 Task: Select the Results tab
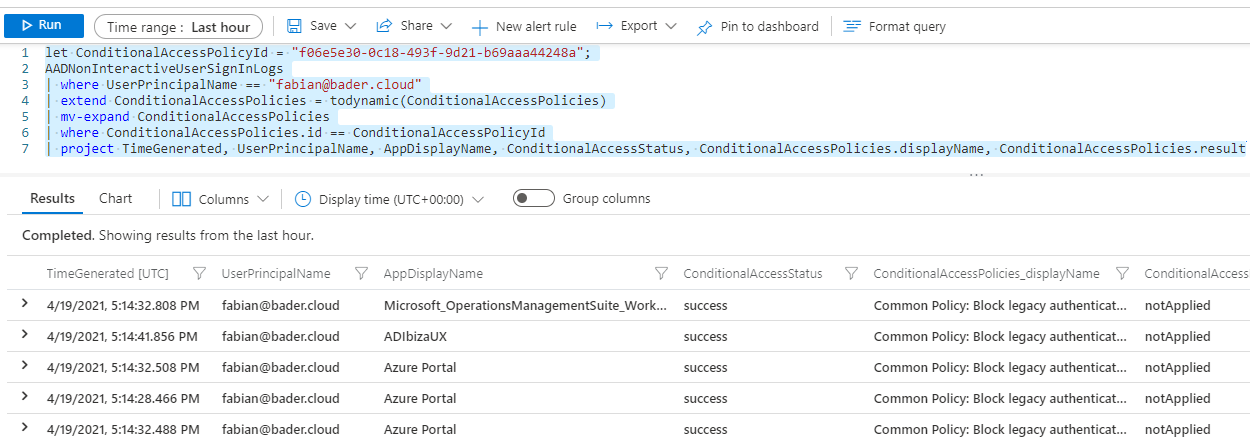click(52, 198)
